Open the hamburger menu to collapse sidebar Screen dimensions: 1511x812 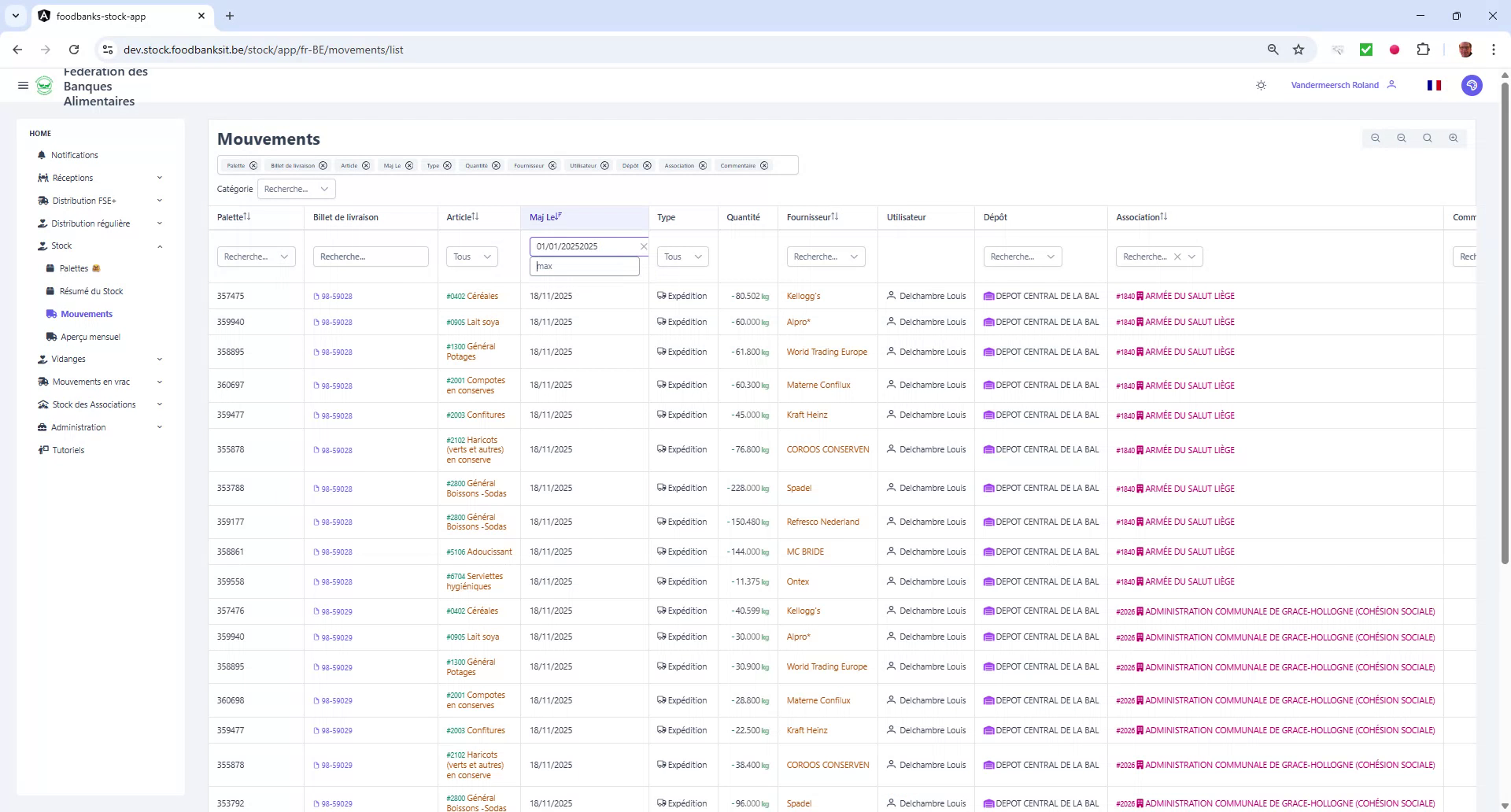click(x=23, y=85)
